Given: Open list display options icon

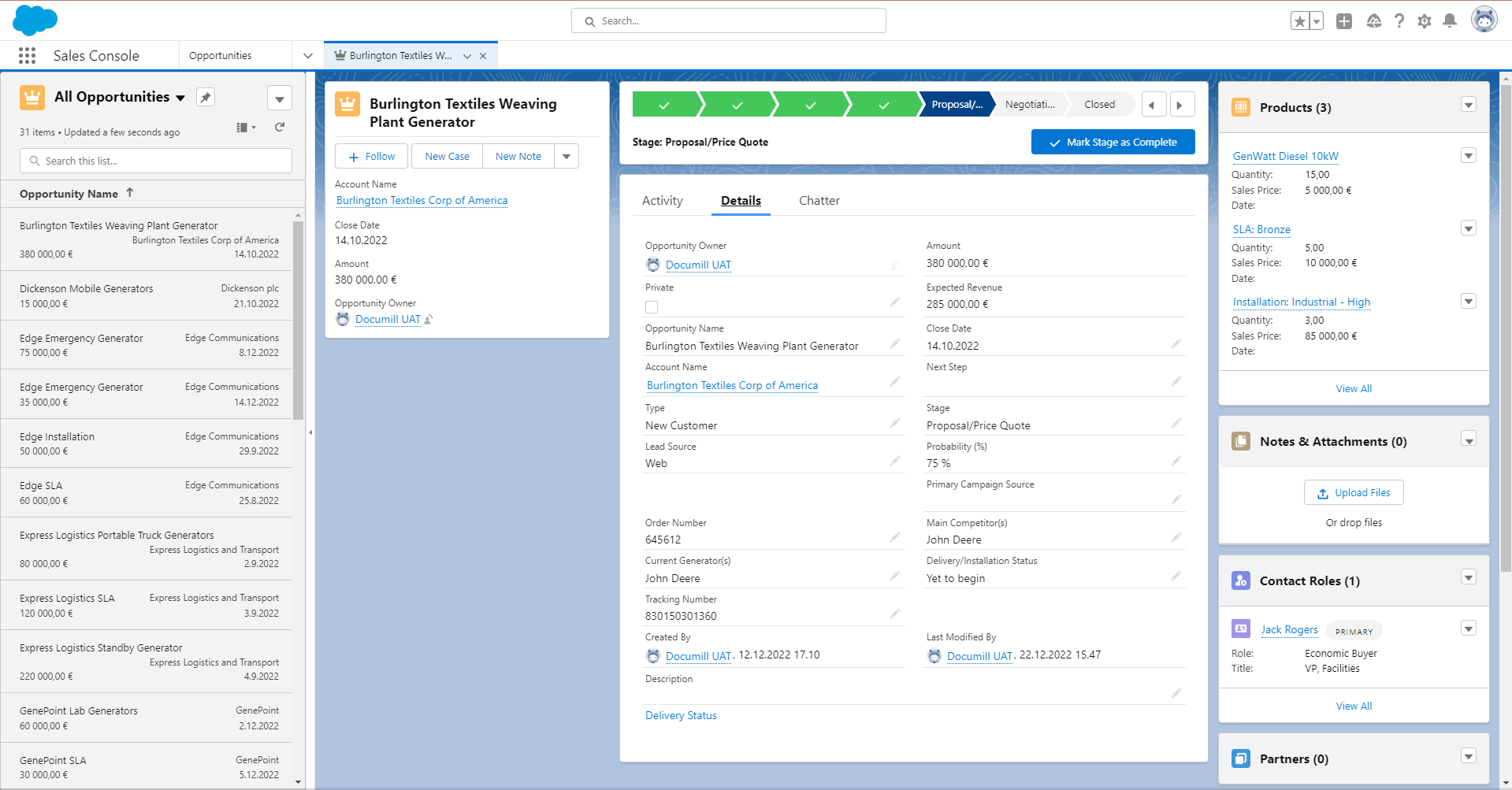Looking at the screenshot, I should click(x=247, y=128).
